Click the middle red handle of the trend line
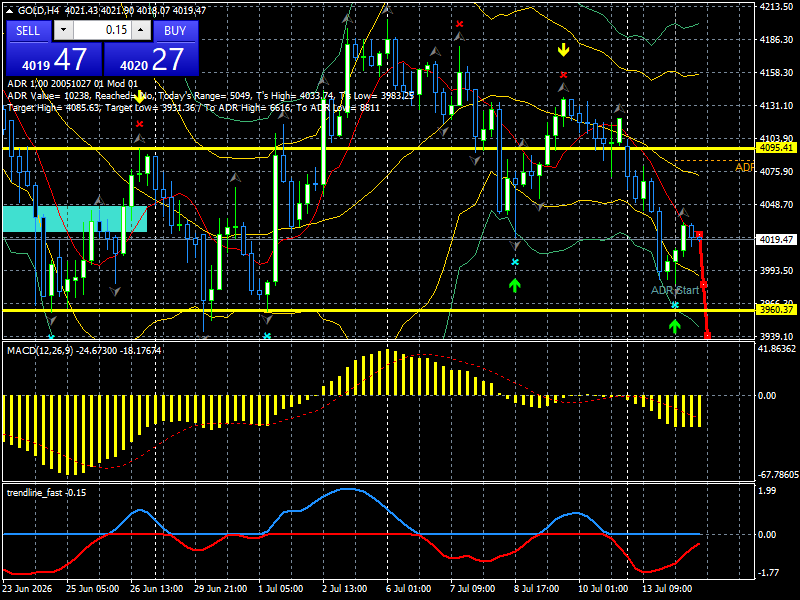 (x=704, y=285)
